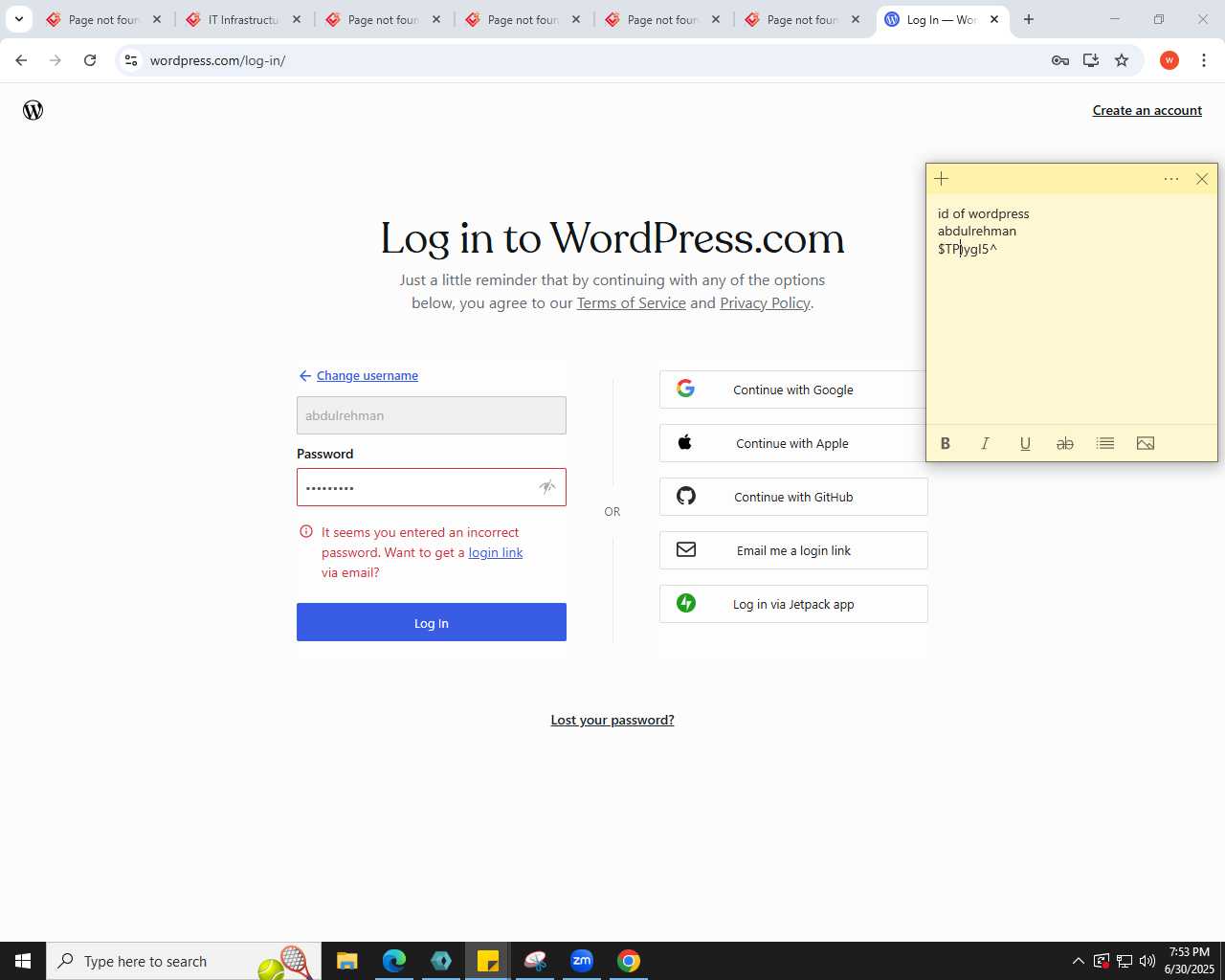This screenshot has height=980, width=1225.
Task: Click Email me a login link
Action: [793, 550]
